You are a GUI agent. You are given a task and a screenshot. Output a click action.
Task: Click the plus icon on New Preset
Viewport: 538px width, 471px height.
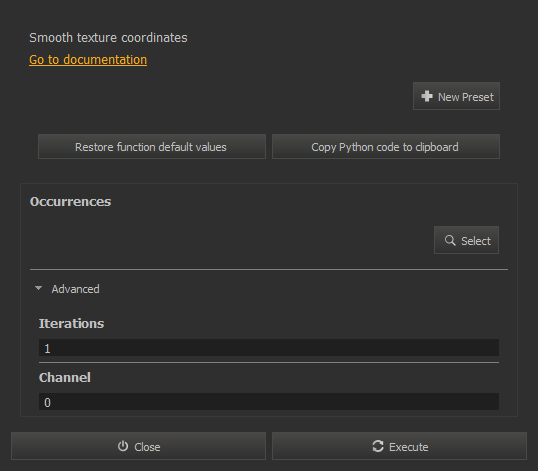coord(426,96)
